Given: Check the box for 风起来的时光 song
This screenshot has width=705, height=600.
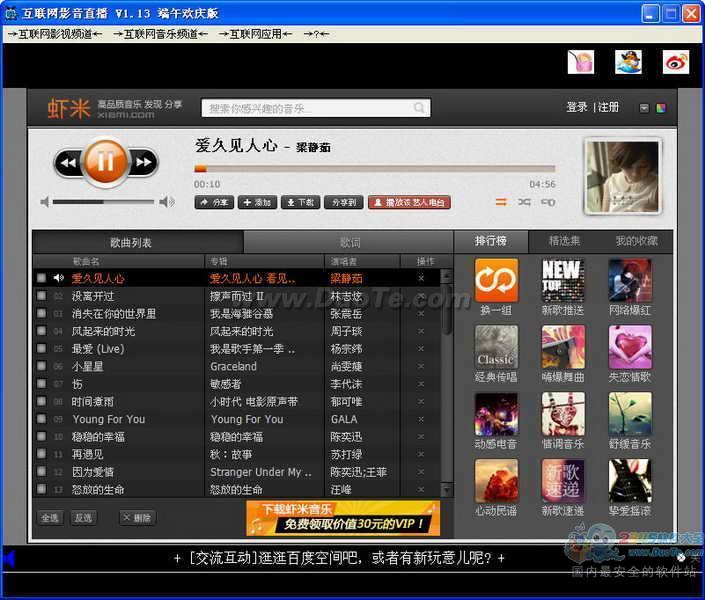Looking at the screenshot, I should click(x=41, y=331).
